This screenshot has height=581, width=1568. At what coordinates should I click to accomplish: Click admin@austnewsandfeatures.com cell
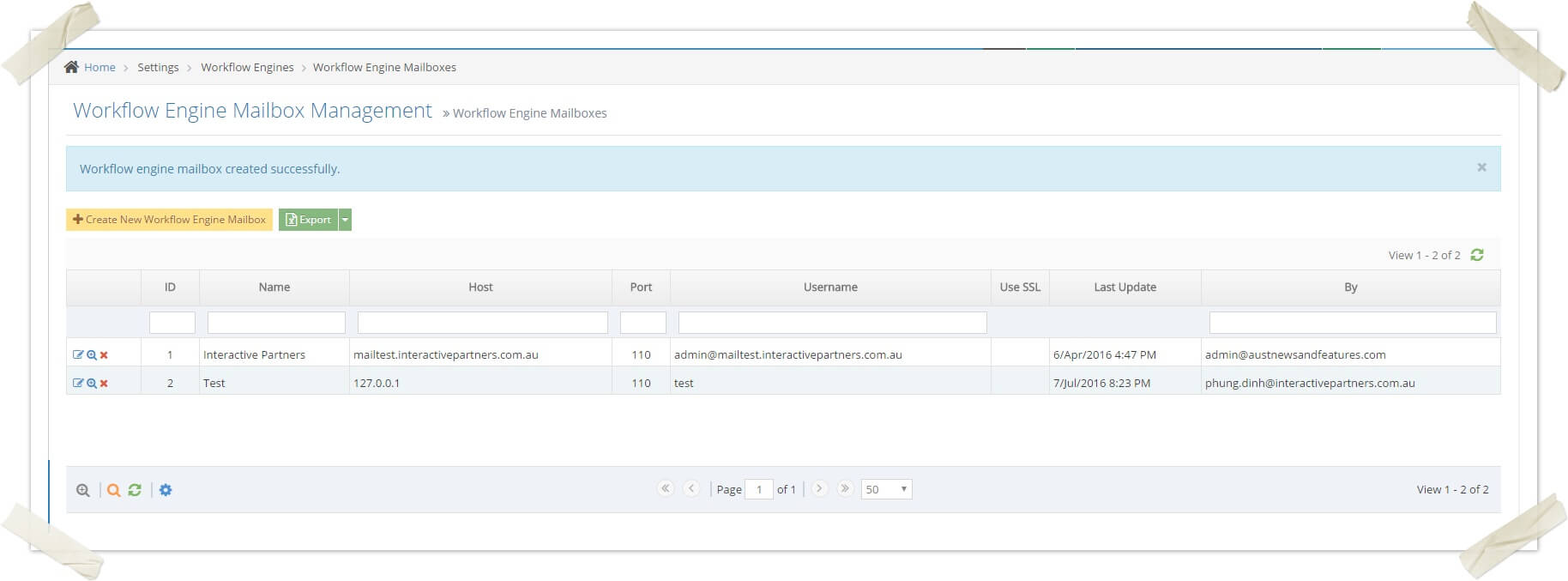(x=1351, y=354)
